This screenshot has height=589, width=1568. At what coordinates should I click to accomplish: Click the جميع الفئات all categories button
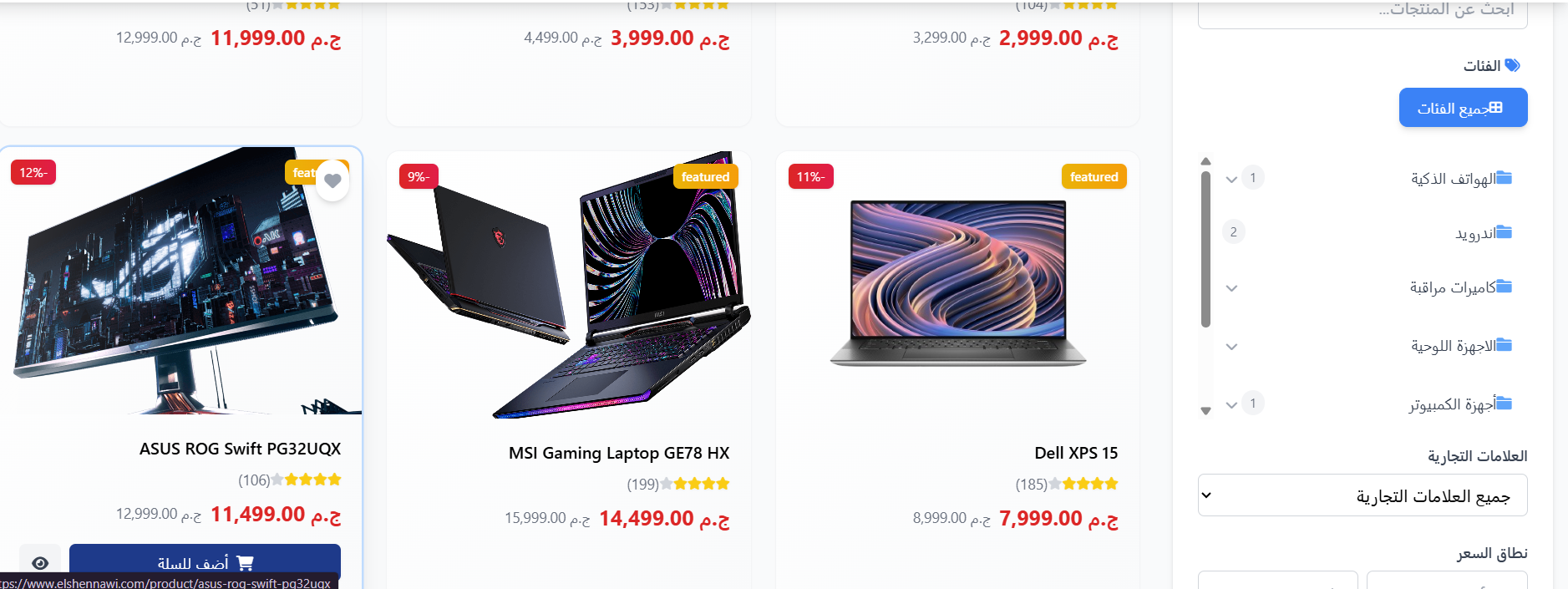(x=1463, y=108)
